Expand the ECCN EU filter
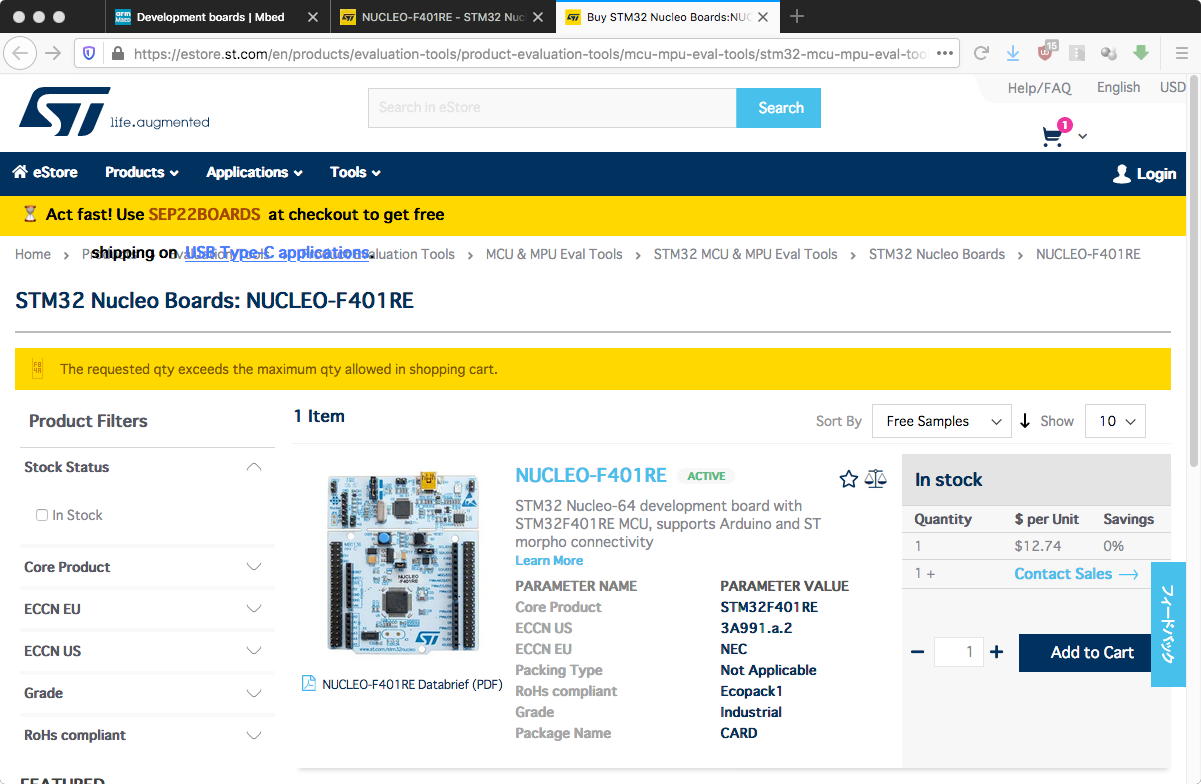This screenshot has height=784, width=1201. click(254, 609)
